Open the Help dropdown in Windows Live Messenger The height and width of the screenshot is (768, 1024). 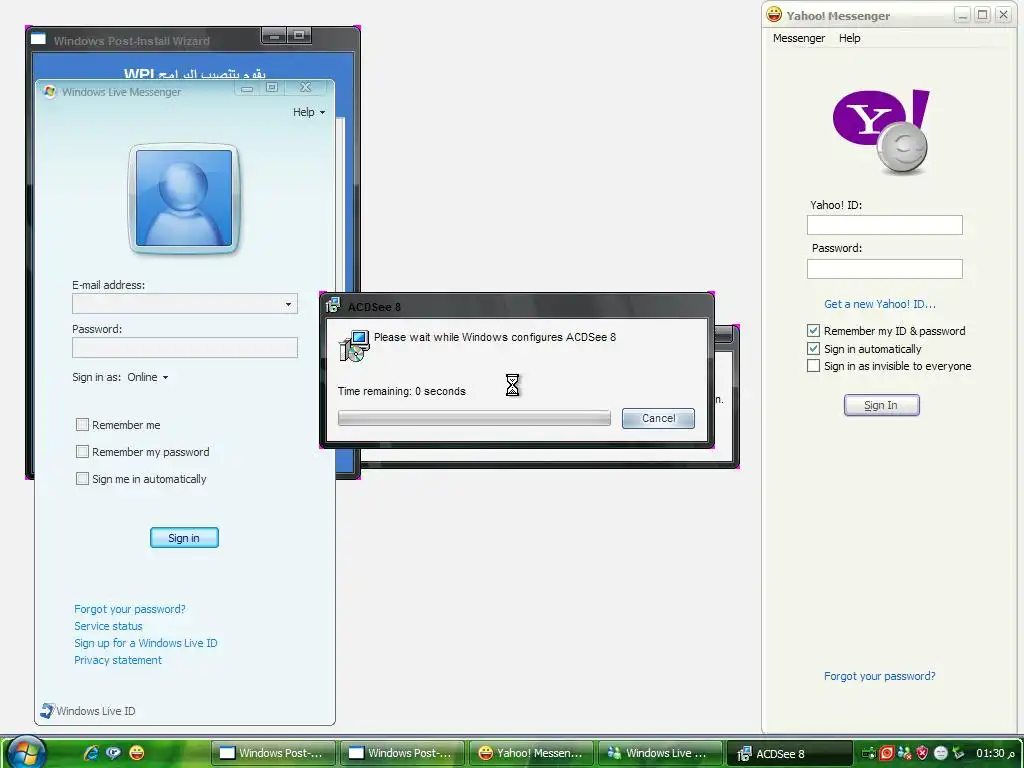point(308,112)
